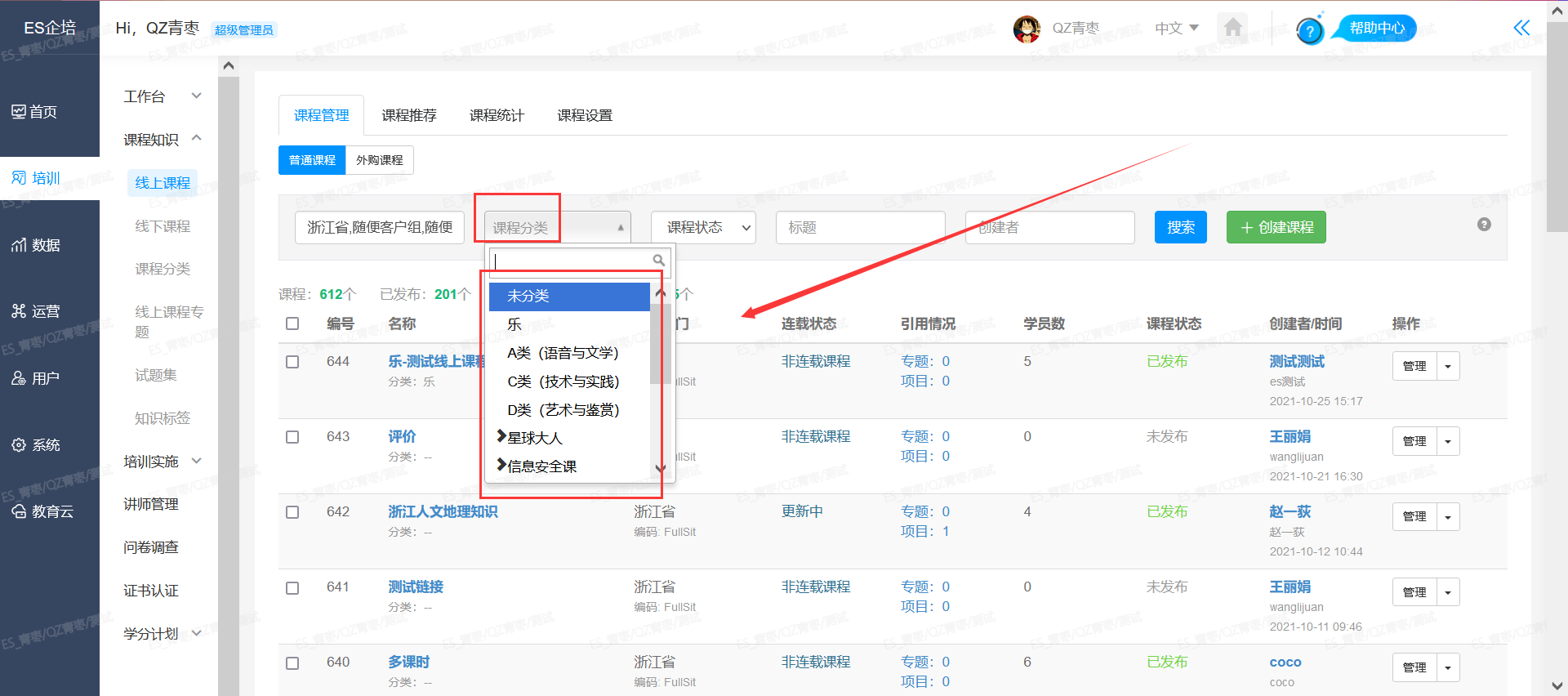Open 试题集 in submenu
Image resolution: width=1568 pixels, height=696 pixels.
click(x=156, y=375)
